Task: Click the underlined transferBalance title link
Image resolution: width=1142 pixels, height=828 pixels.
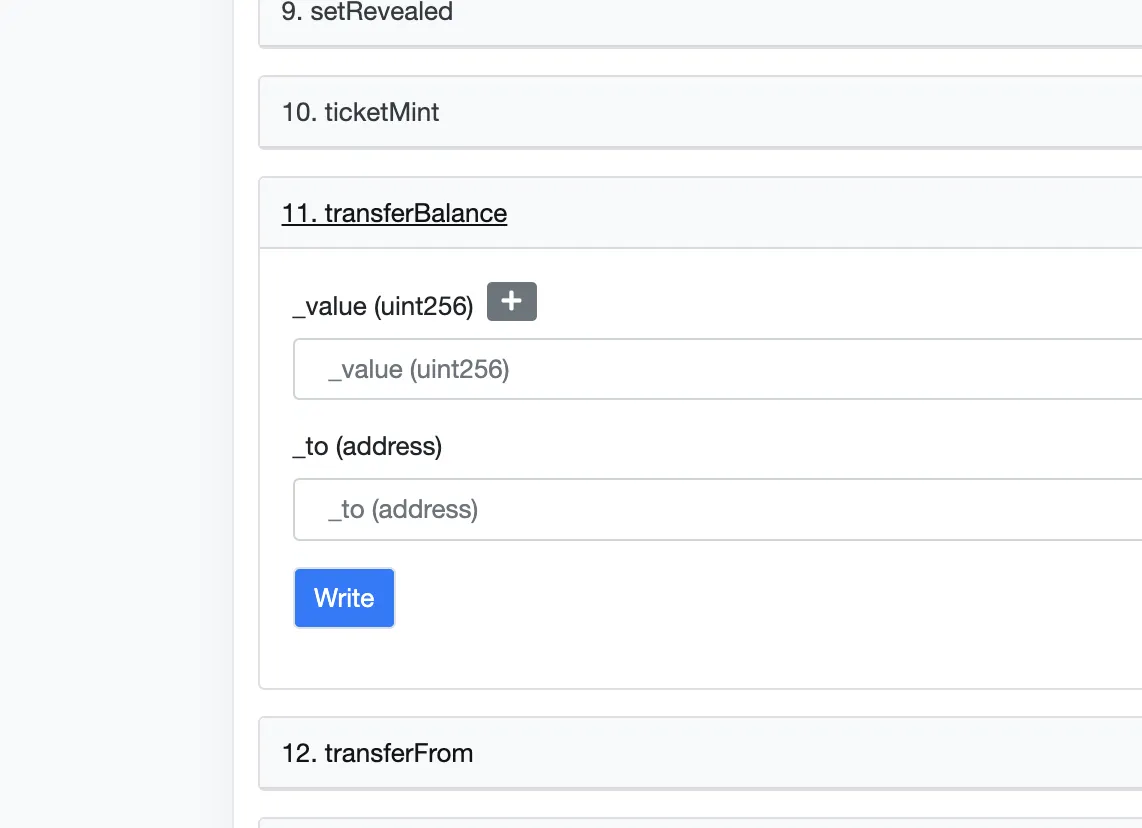Action: (394, 213)
